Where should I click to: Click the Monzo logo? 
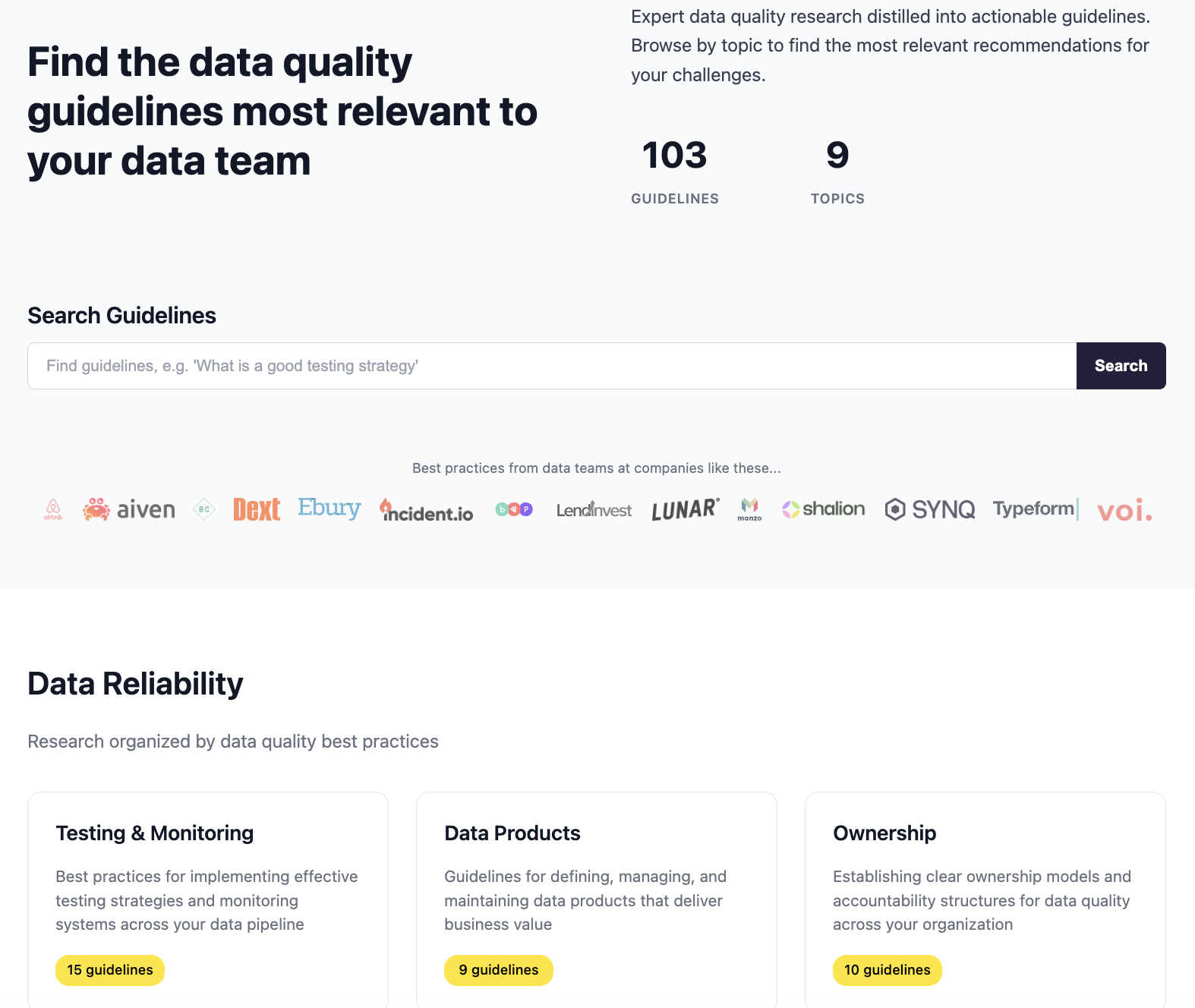[x=749, y=509]
